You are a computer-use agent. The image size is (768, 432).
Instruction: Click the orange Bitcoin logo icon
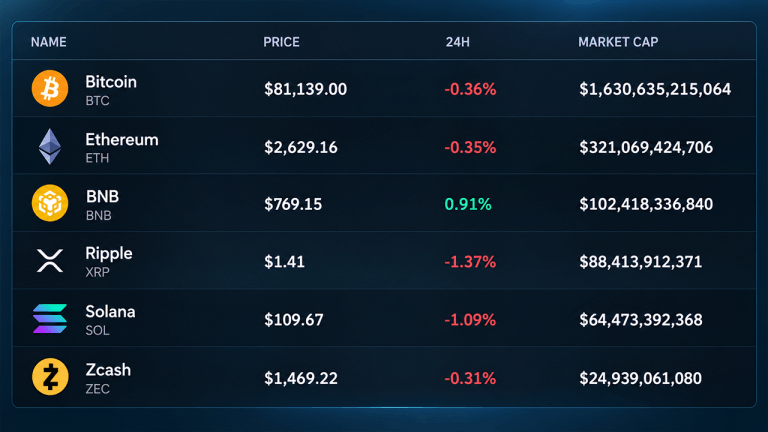coord(50,89)
